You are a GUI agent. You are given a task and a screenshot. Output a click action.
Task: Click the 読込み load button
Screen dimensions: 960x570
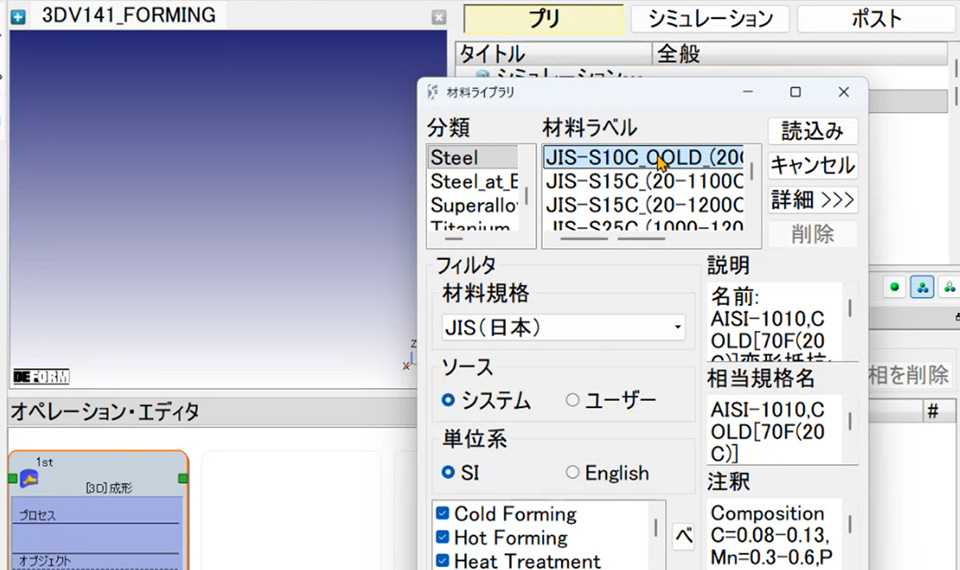tap(812, 130)
